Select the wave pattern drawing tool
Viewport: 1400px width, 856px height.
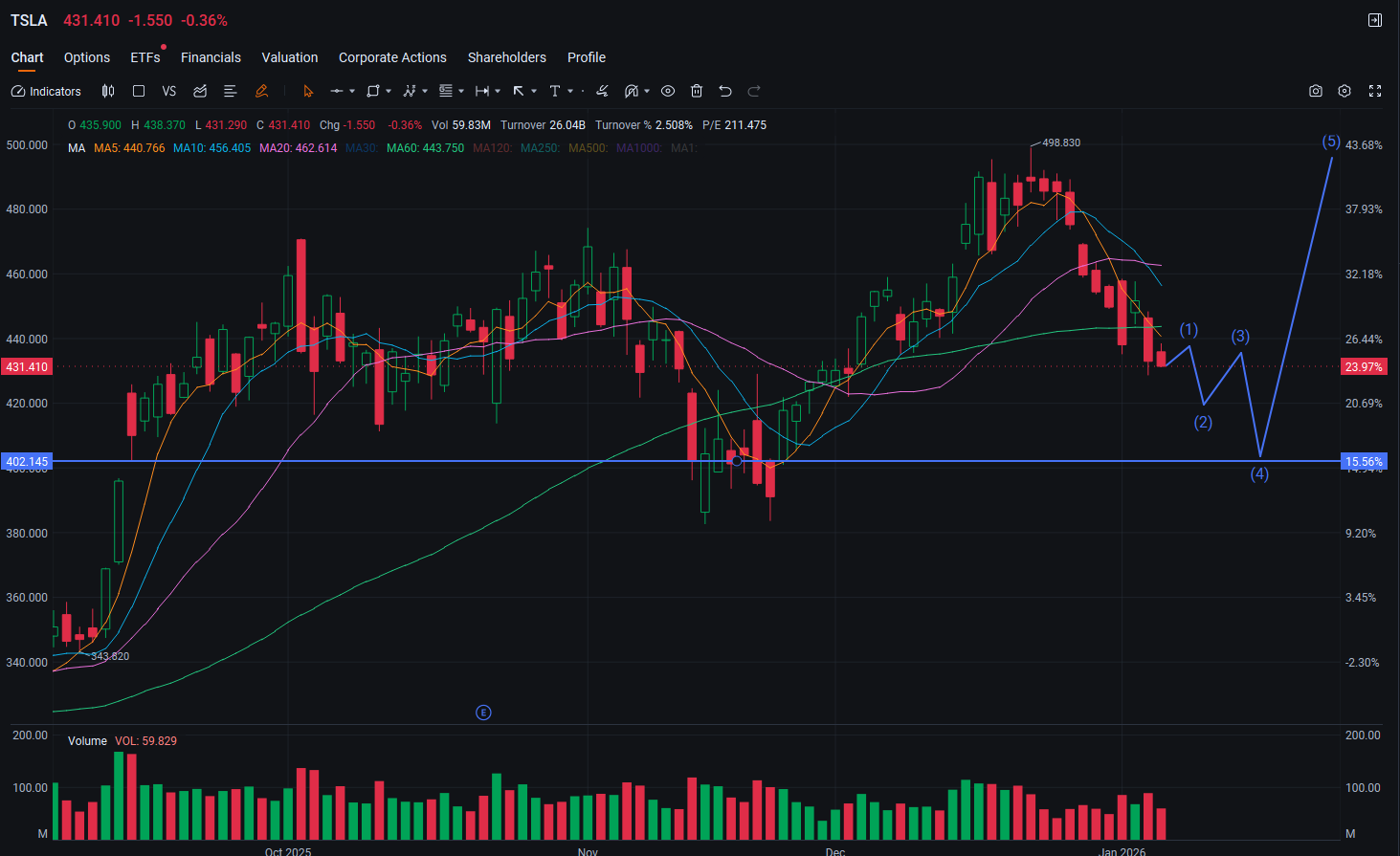[410, 91]
